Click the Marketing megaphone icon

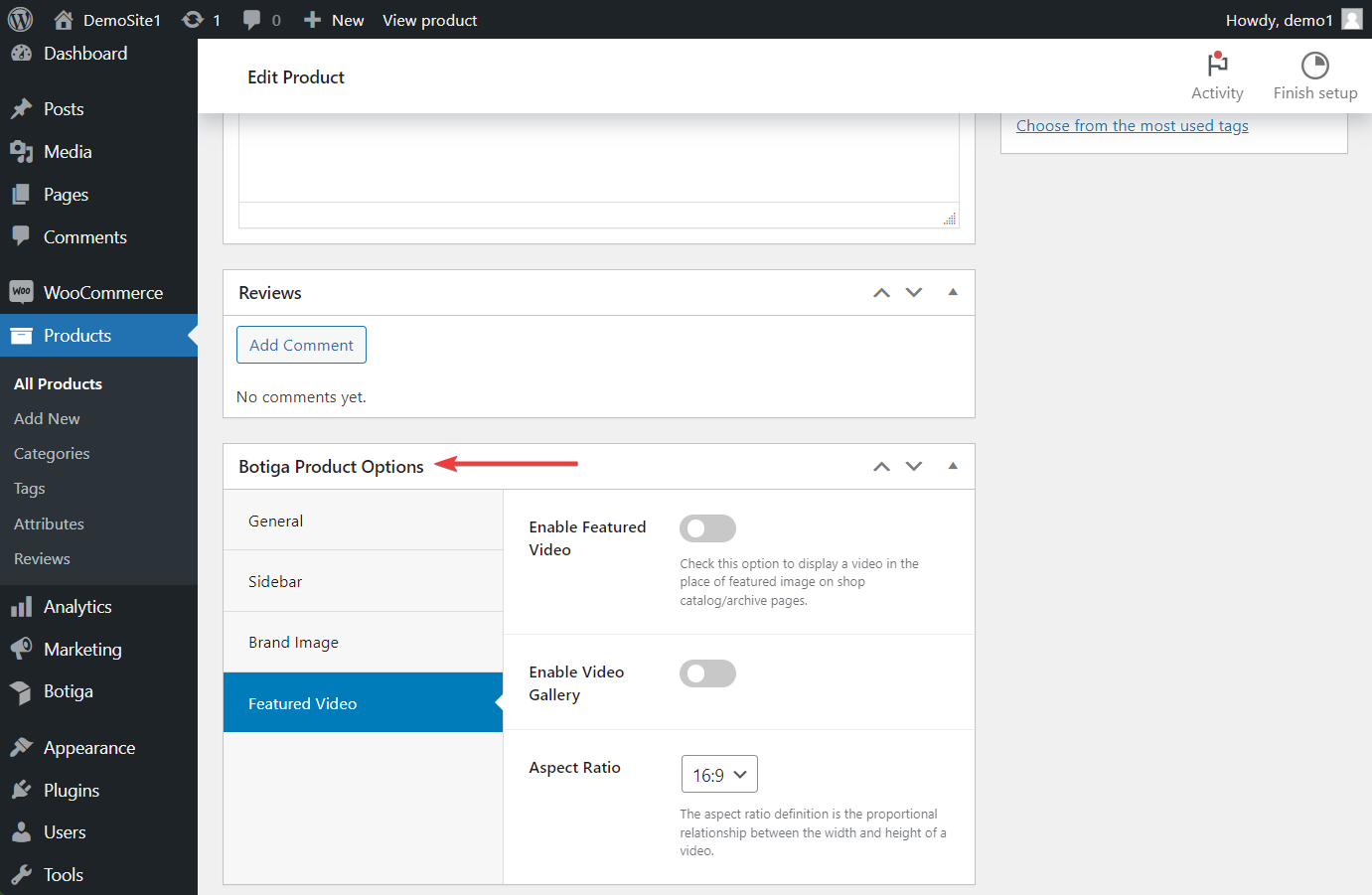21,649
